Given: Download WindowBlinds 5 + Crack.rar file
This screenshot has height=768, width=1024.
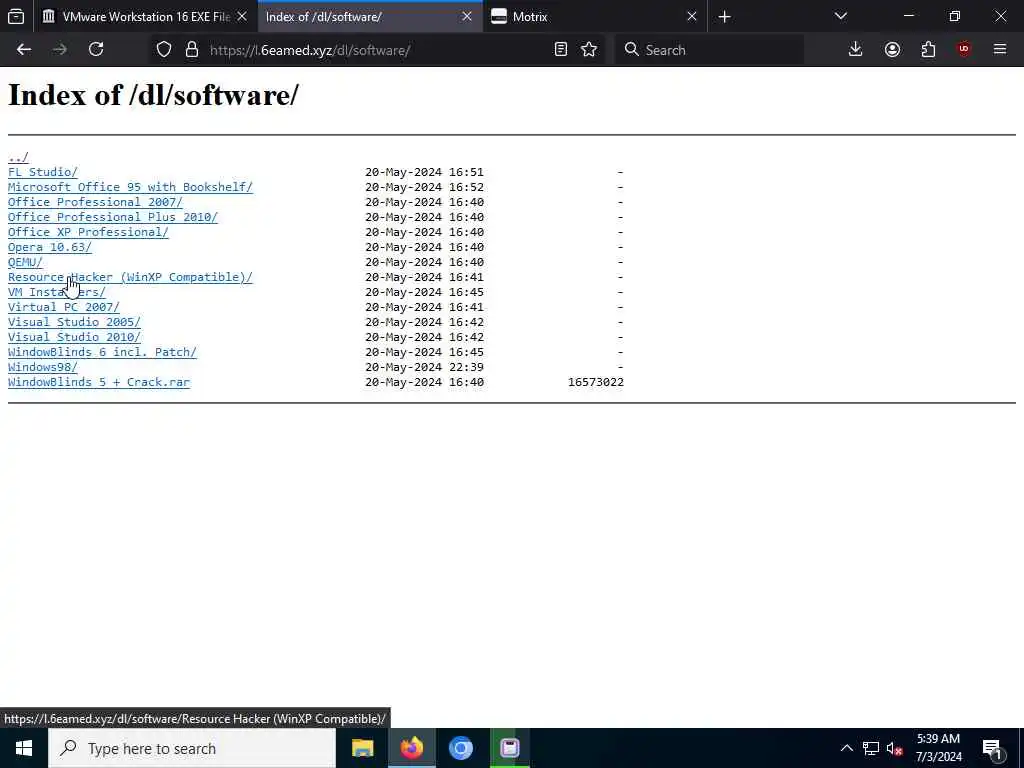Looking at the screenshot, I should (99, 383).
